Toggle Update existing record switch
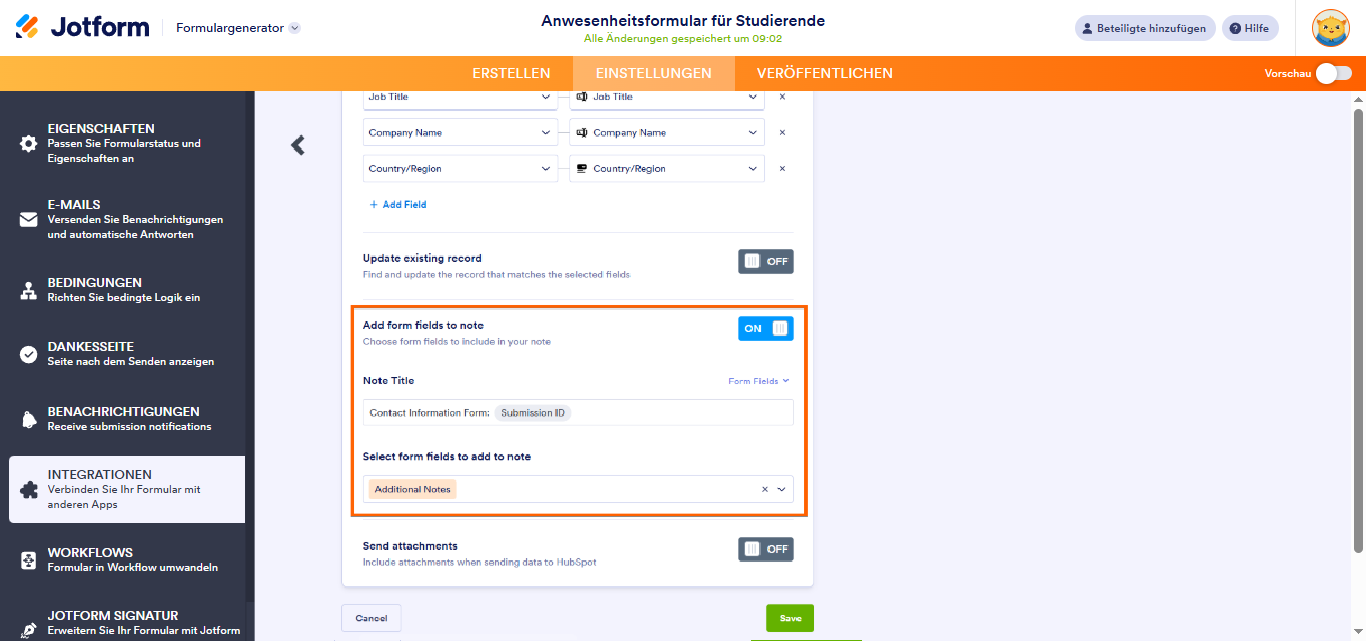Image resolution: width=1366 pixels, height=641 pixels. coord(766,261)
